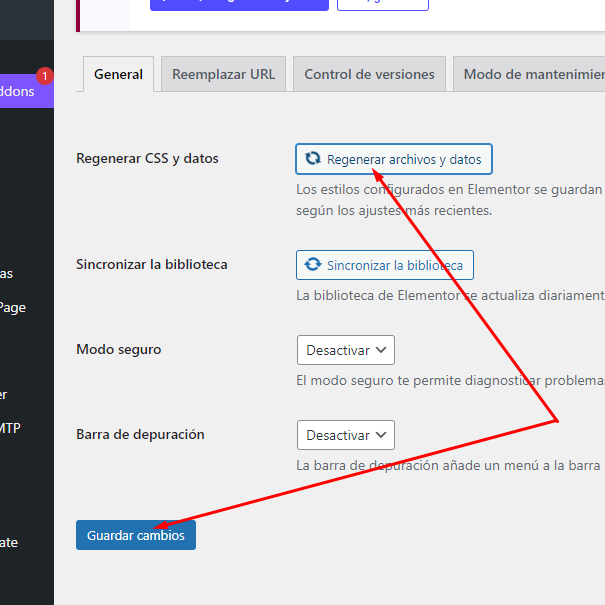This screenshot has height=605, width=605.
Task: Open the Reemplazar URL tab
Action: pyautogui.click(x=224, y=74)
